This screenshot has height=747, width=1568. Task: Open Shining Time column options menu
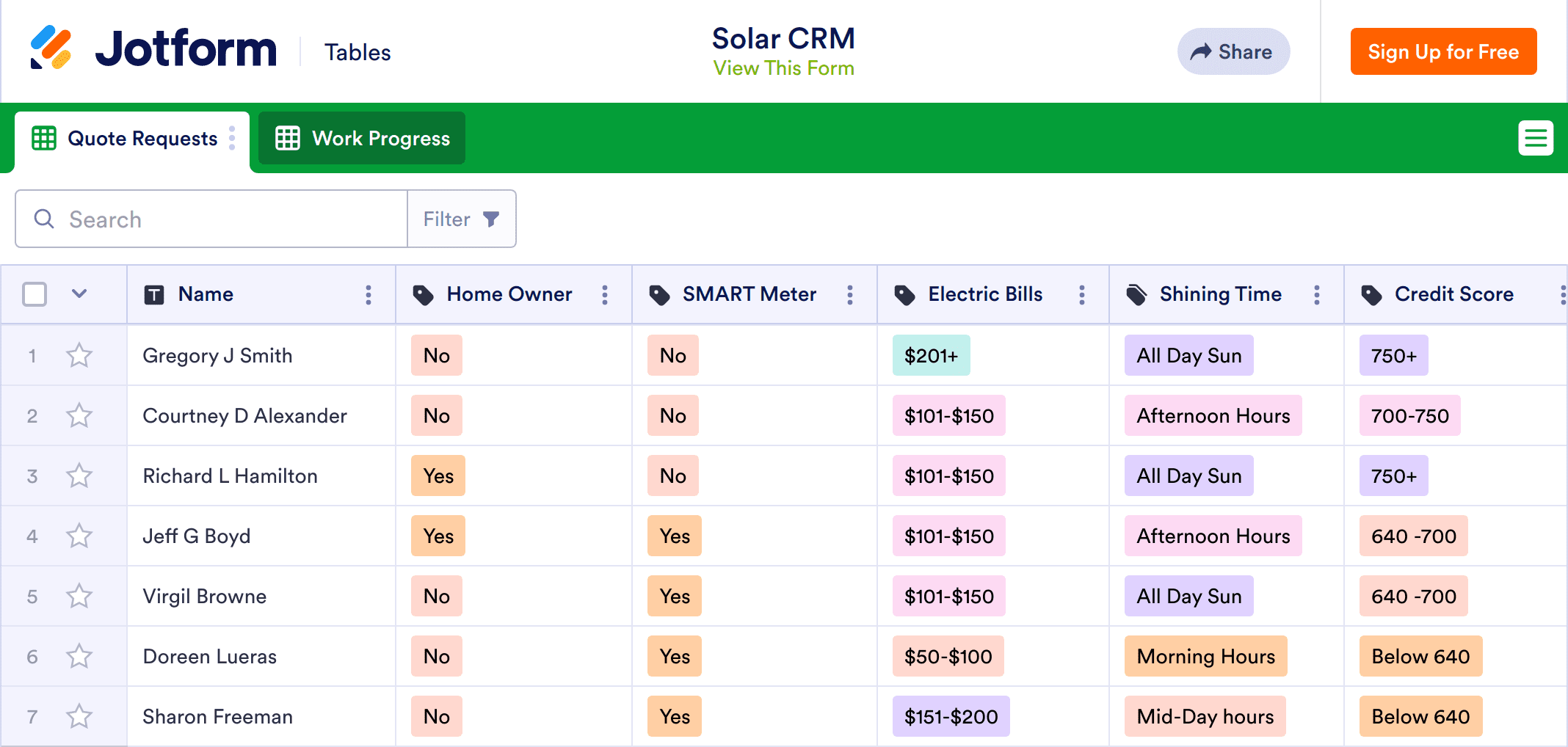click(1317, 295)
